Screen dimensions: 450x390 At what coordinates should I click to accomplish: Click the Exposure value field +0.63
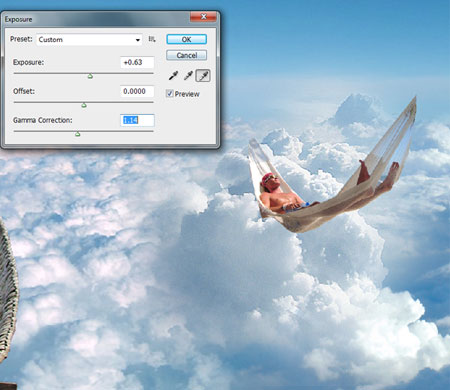click(x=137, y=62)
